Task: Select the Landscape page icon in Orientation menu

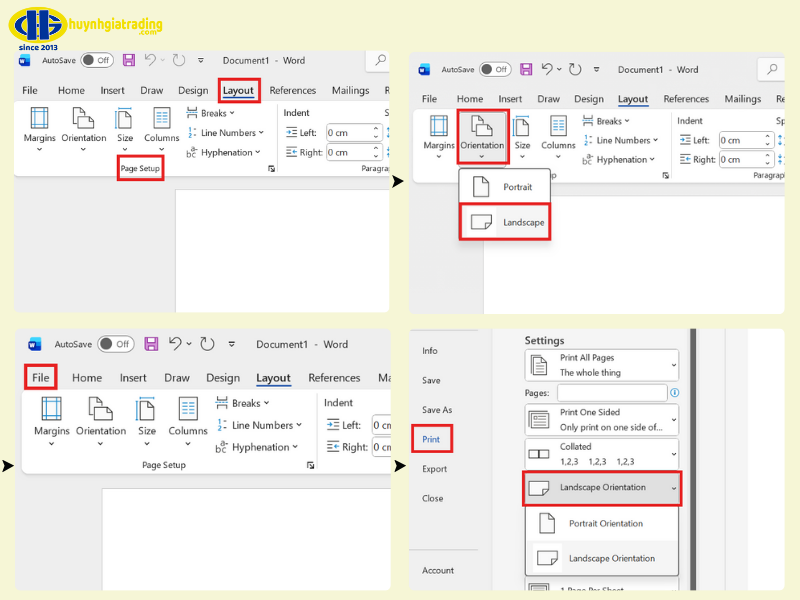Action: [481, 222]
